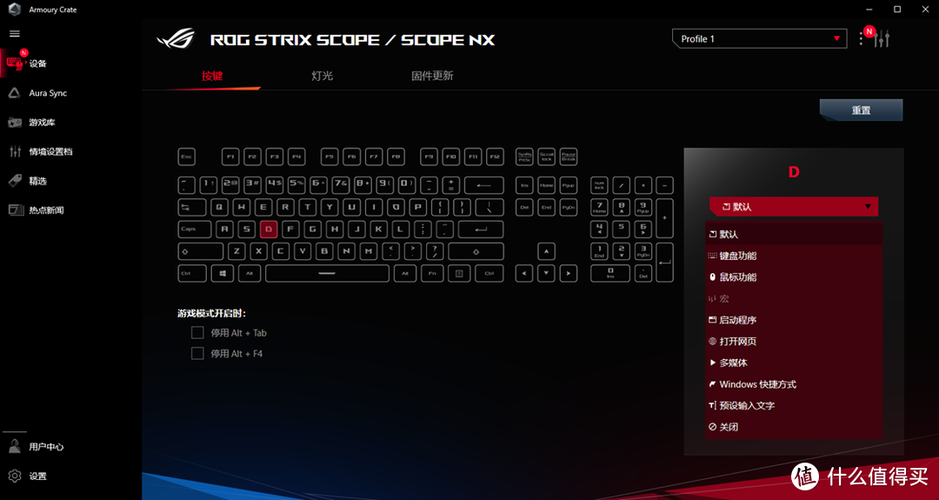Click the three-dot more options icon
939x500 pixels.
pos(861,39)
